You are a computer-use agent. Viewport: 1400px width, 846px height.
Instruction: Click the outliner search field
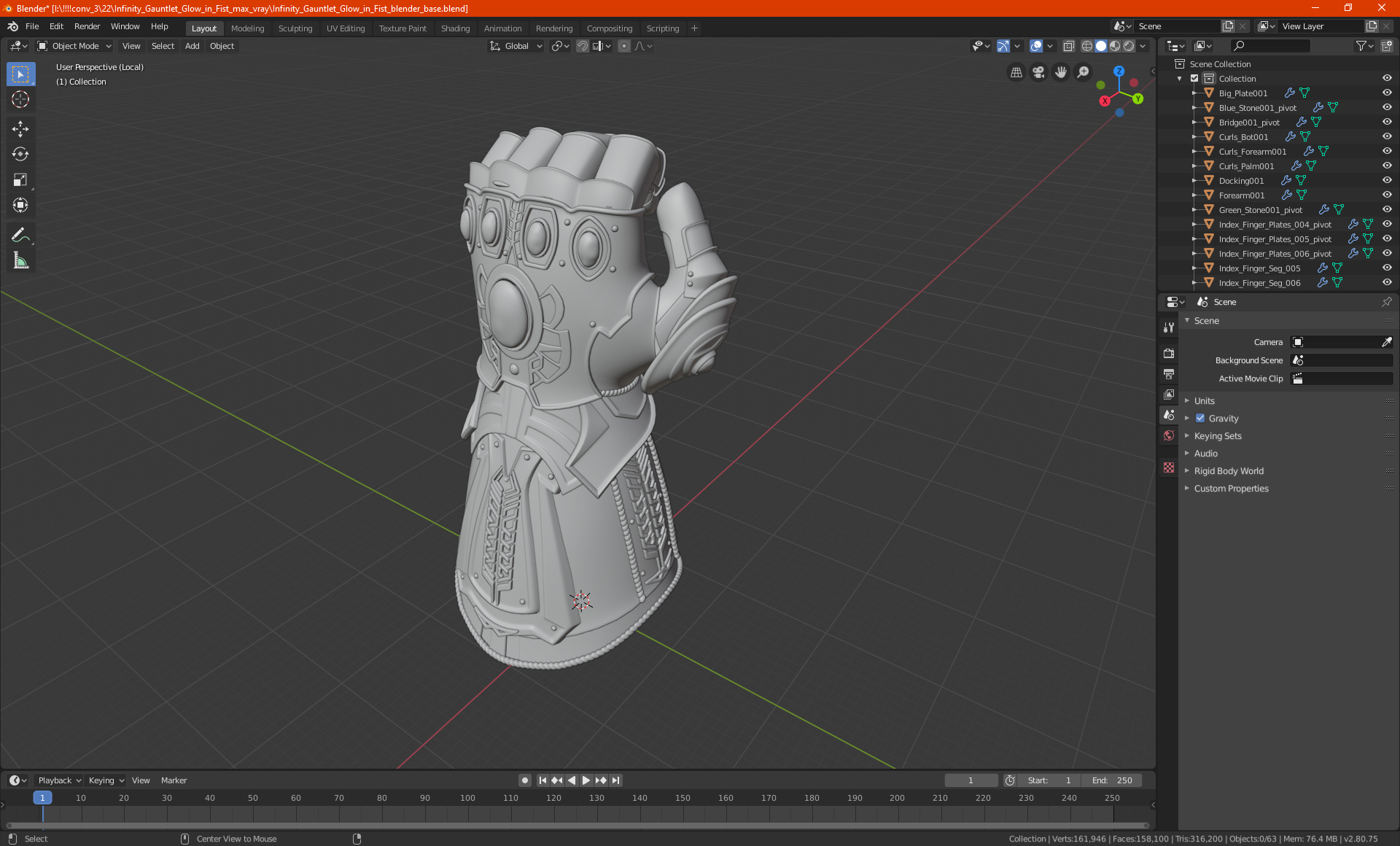click(1269, 46)
